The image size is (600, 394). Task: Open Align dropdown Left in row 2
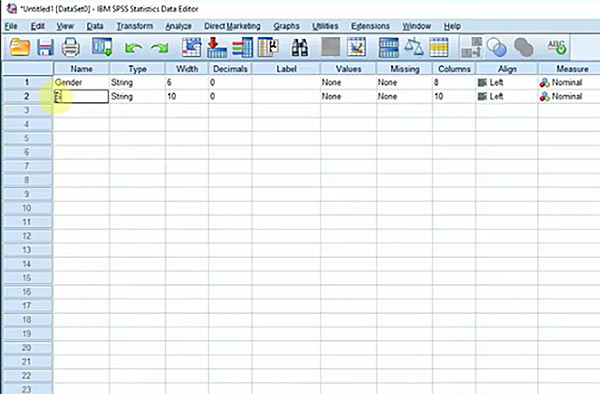click(x=507, y=96)
